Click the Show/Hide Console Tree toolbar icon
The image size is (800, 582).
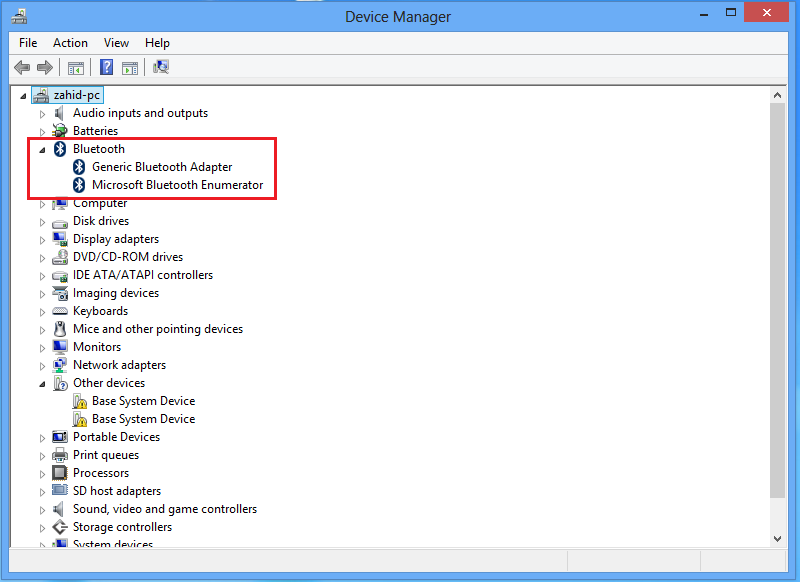(x=76, y=67)
